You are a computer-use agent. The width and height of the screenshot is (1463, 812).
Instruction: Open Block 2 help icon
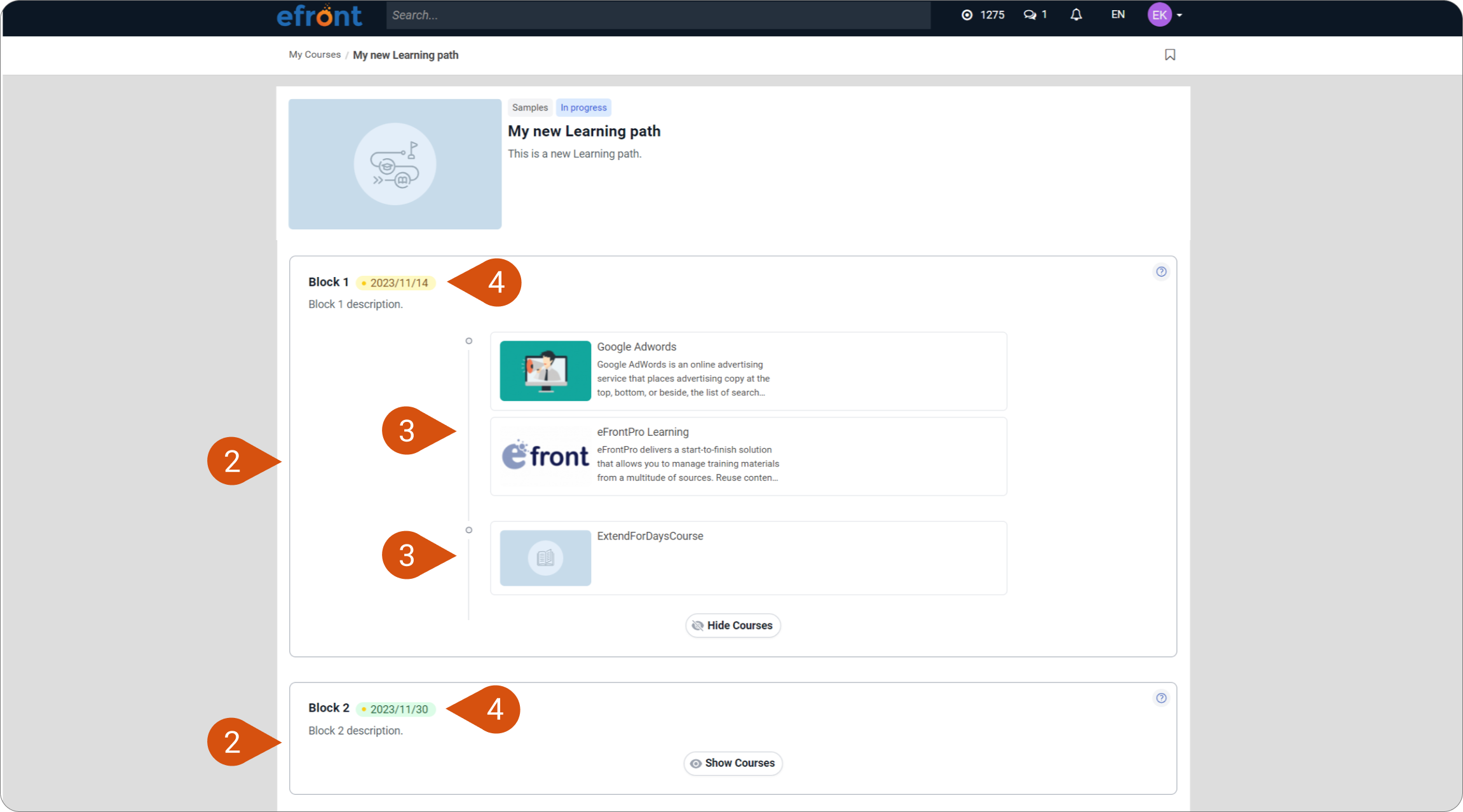[x=1161, y=698]
